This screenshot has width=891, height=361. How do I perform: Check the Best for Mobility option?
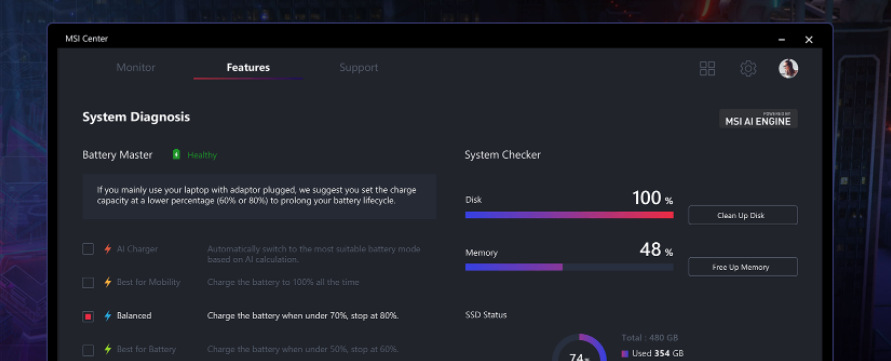point(88,283)
